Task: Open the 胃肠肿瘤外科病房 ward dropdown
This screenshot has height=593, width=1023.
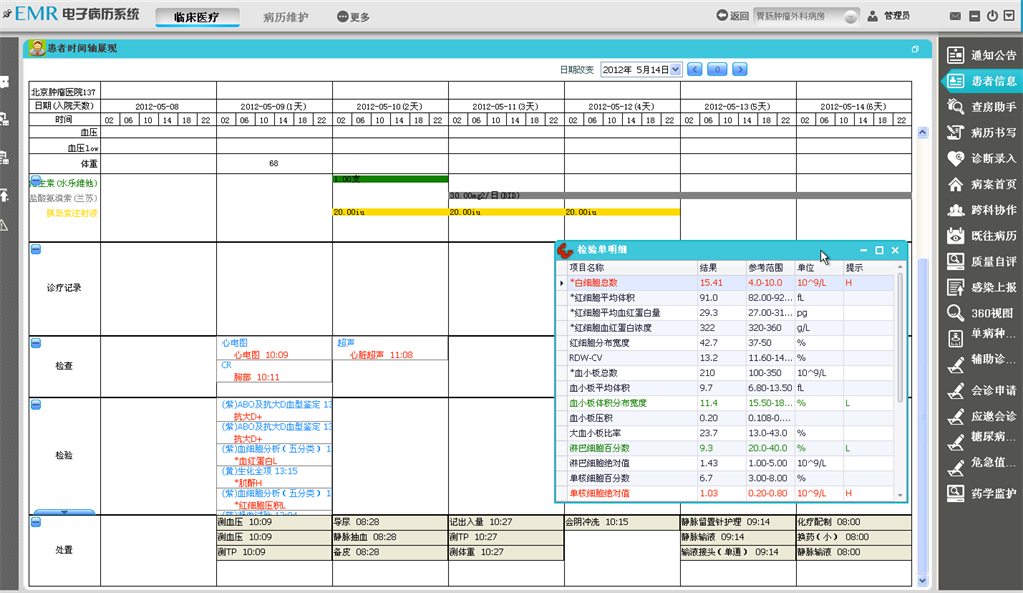Action: (x=850, y=17)
